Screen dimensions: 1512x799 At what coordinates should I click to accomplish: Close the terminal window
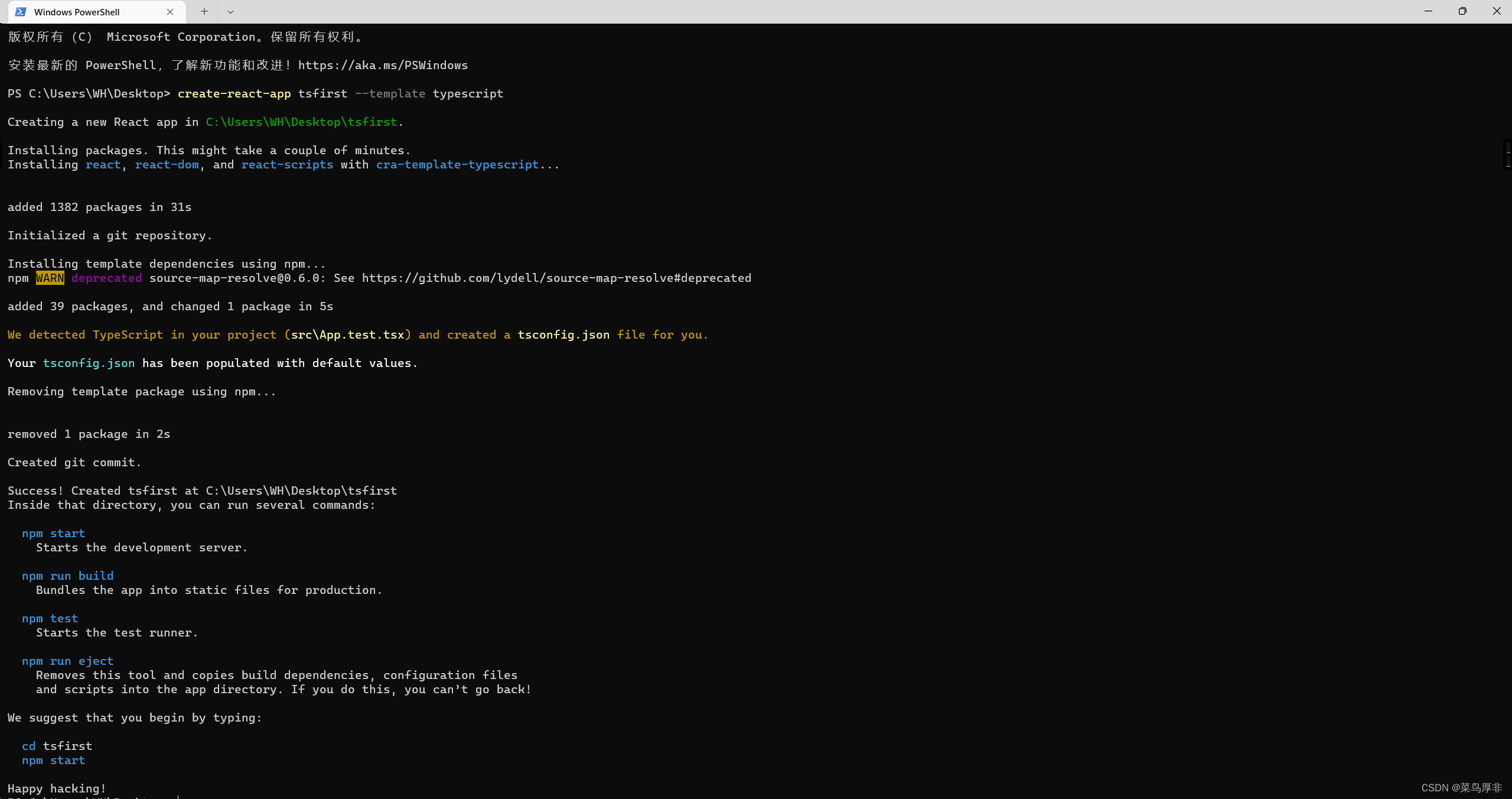coord(1497,11)
